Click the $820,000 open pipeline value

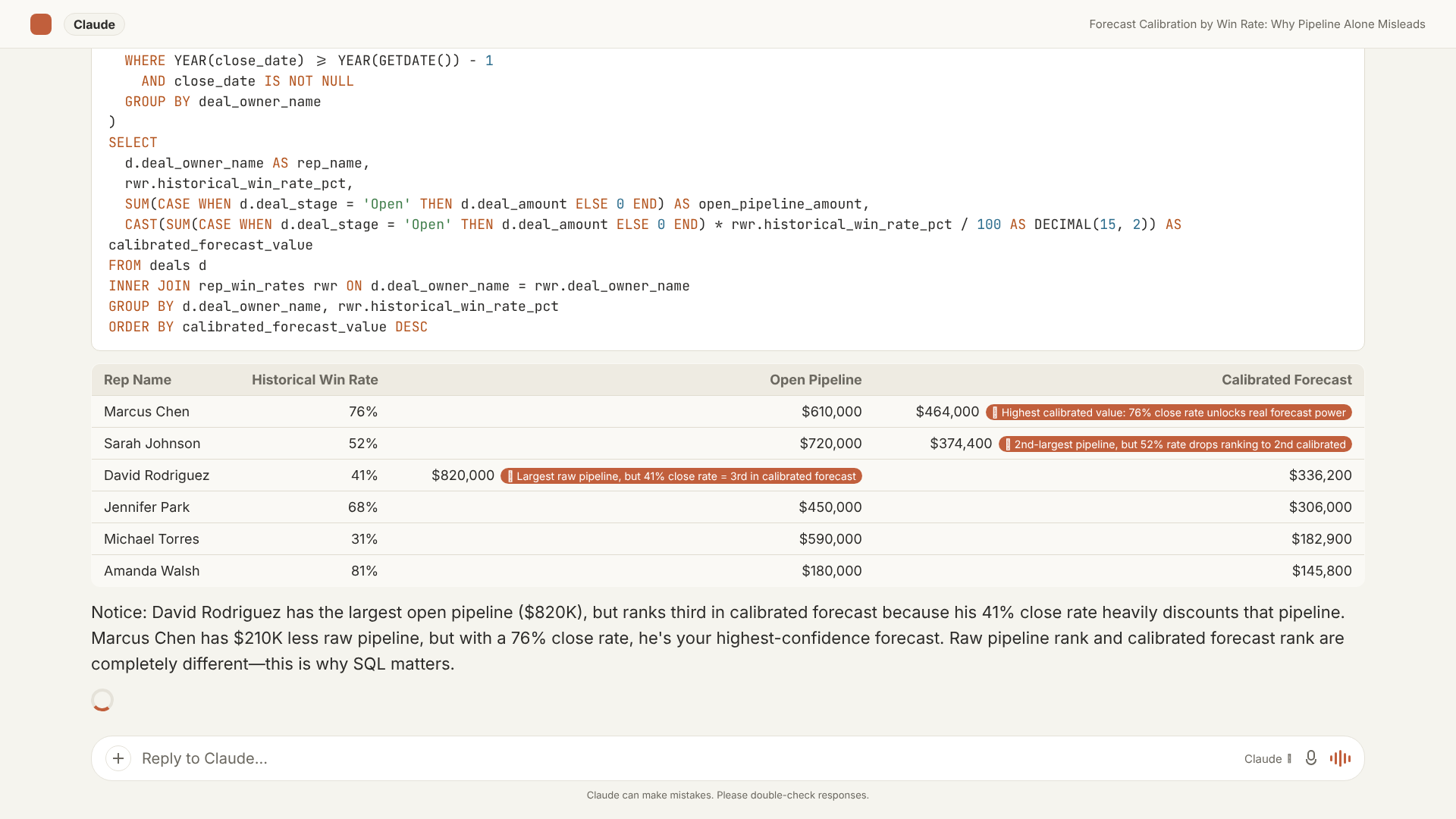coord(463,475)
